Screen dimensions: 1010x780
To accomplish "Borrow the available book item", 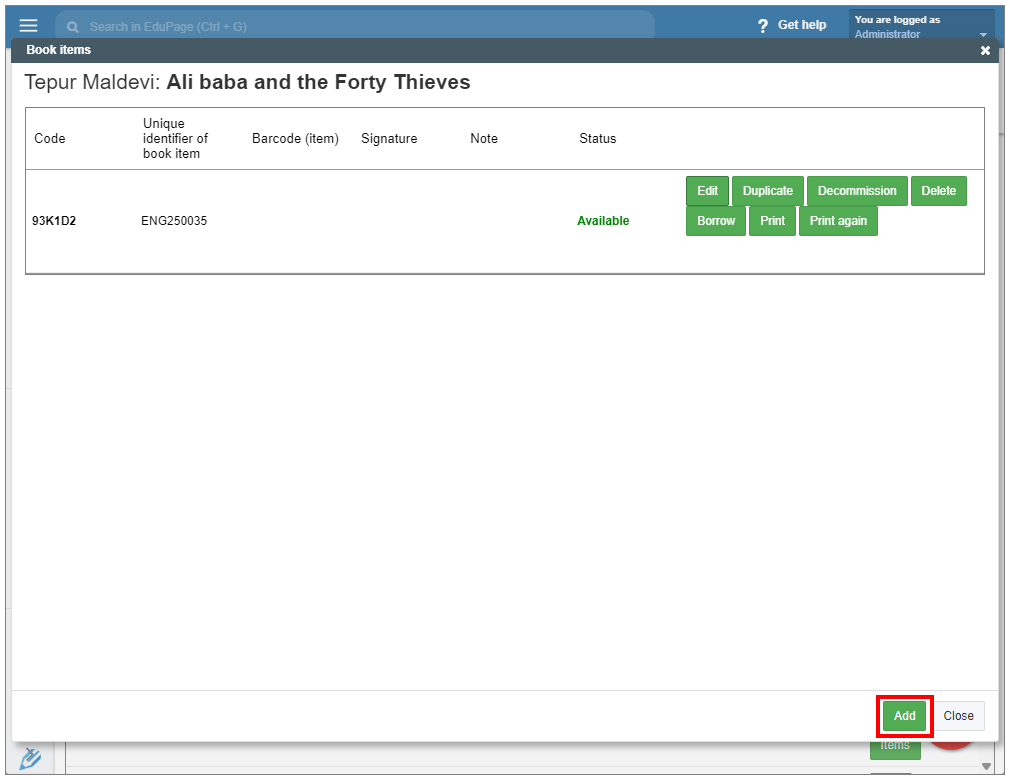I will (x=716, y=221).
